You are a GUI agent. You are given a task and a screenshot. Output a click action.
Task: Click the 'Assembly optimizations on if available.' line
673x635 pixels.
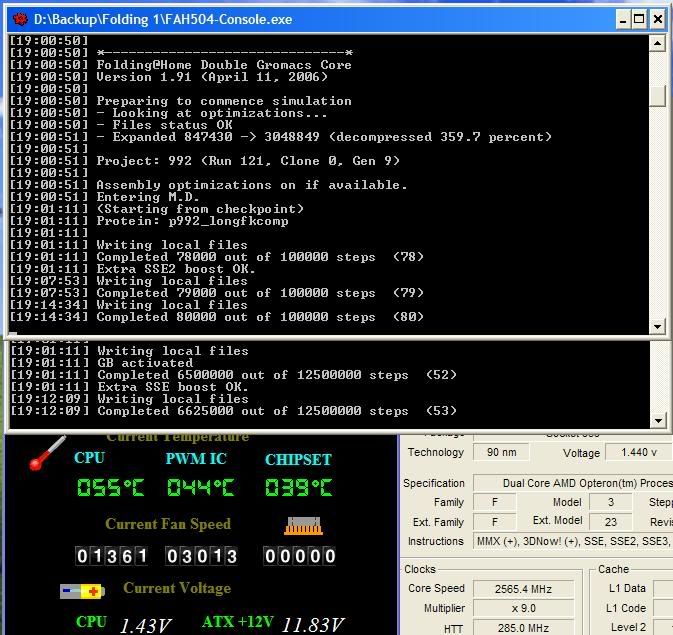252,185
